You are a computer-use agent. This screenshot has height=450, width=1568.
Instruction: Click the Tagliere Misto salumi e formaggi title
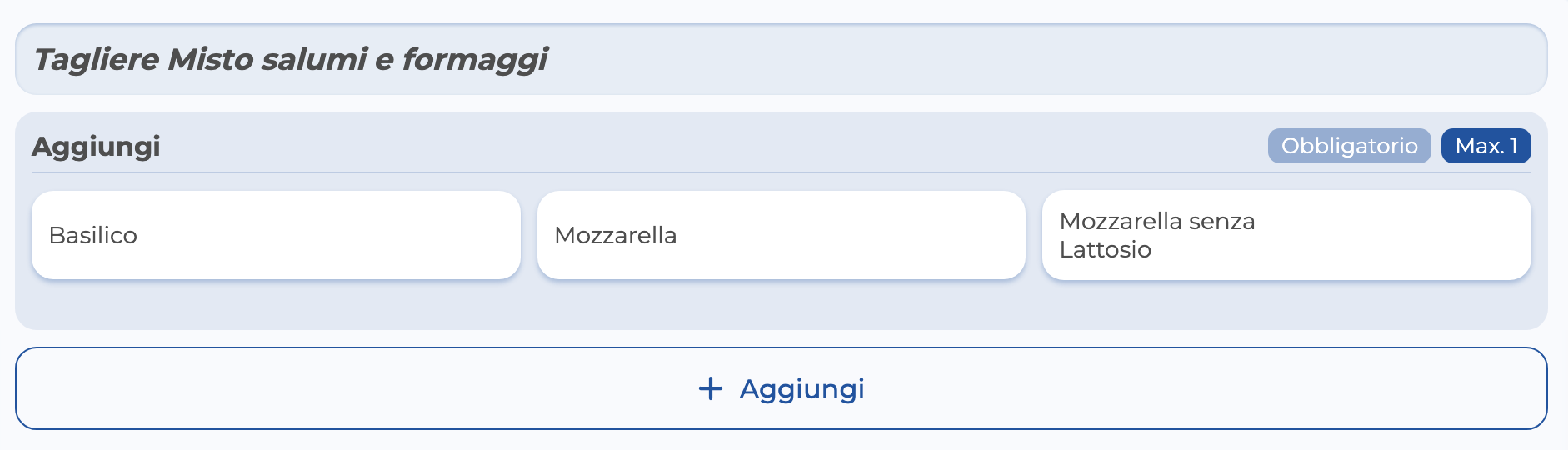click(290, 59)
